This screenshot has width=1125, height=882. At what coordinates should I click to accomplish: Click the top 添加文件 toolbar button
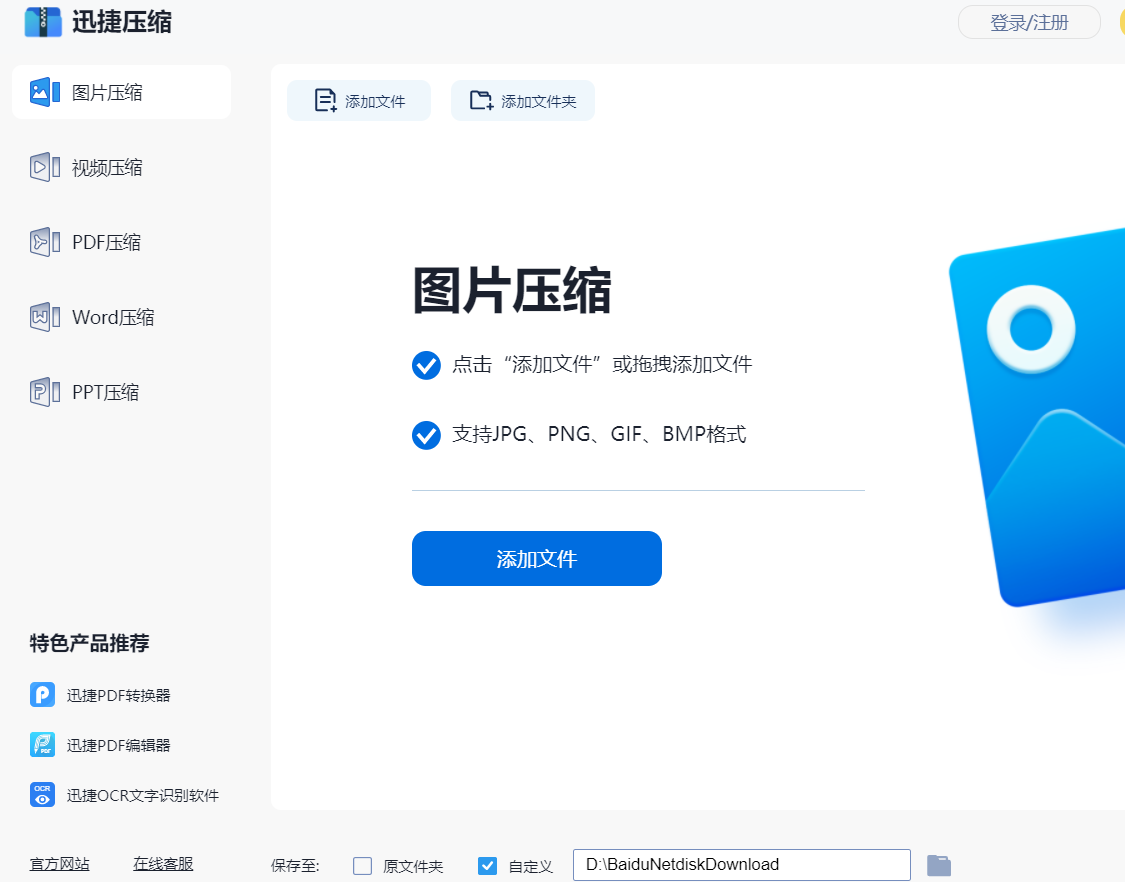(x=359, y=100)
